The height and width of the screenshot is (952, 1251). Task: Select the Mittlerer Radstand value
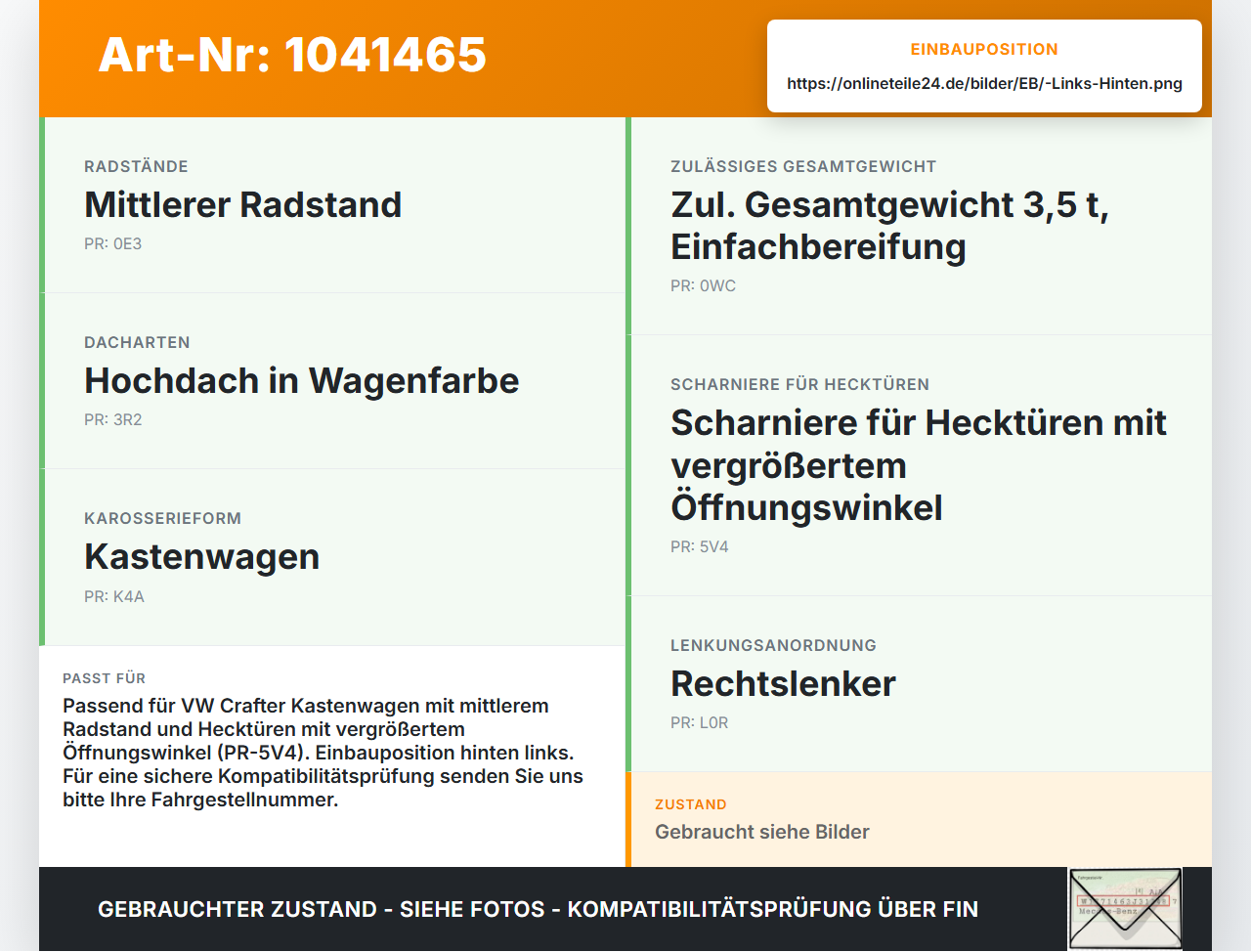[x=243, y=204]
